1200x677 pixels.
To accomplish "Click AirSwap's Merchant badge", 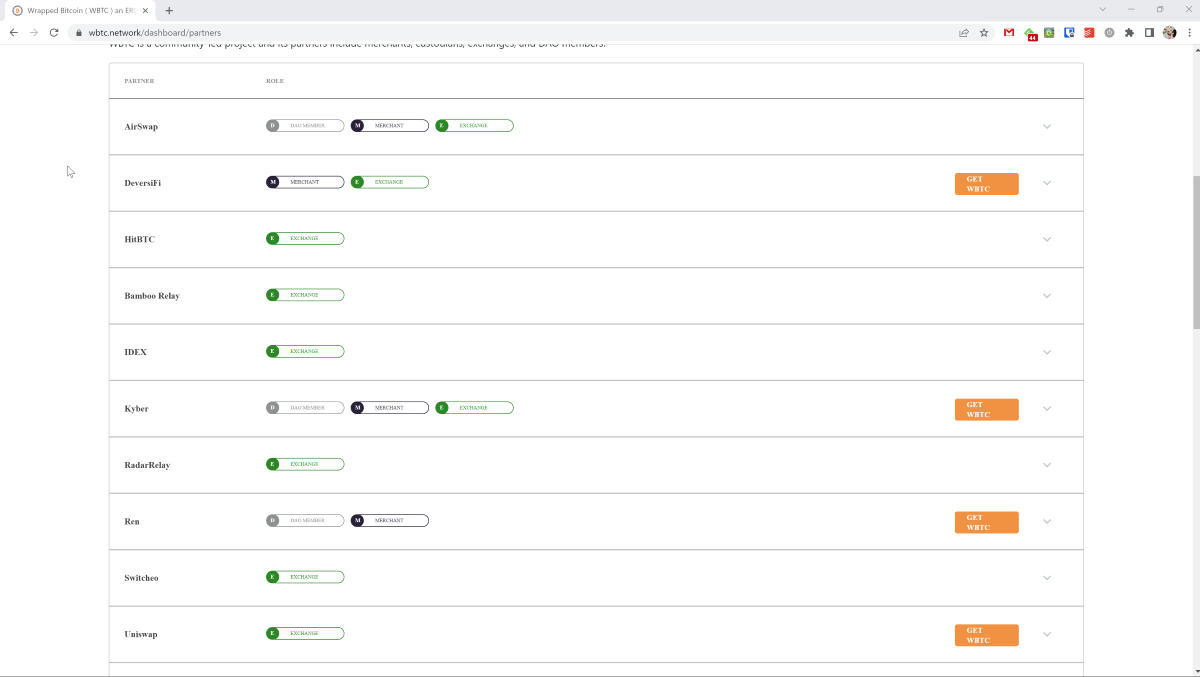I will tap(390, 126).
